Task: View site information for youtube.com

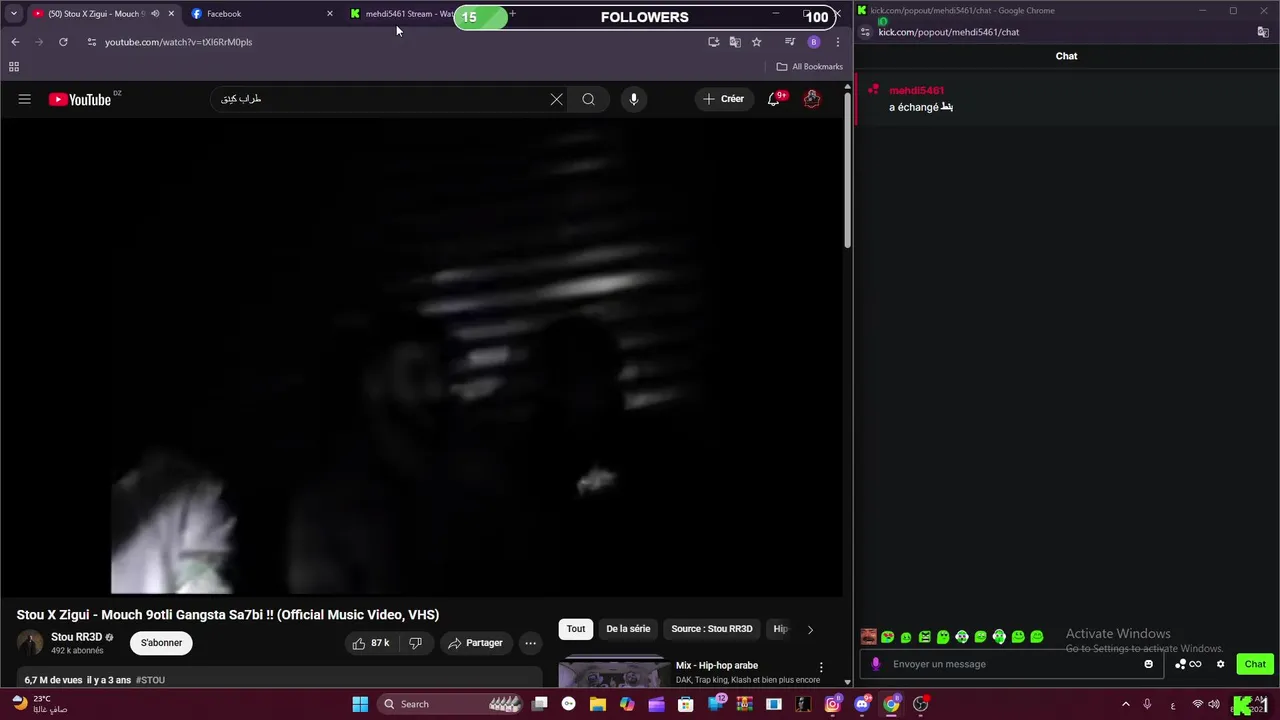Action: pyautogui.click(x=91, y=42)
